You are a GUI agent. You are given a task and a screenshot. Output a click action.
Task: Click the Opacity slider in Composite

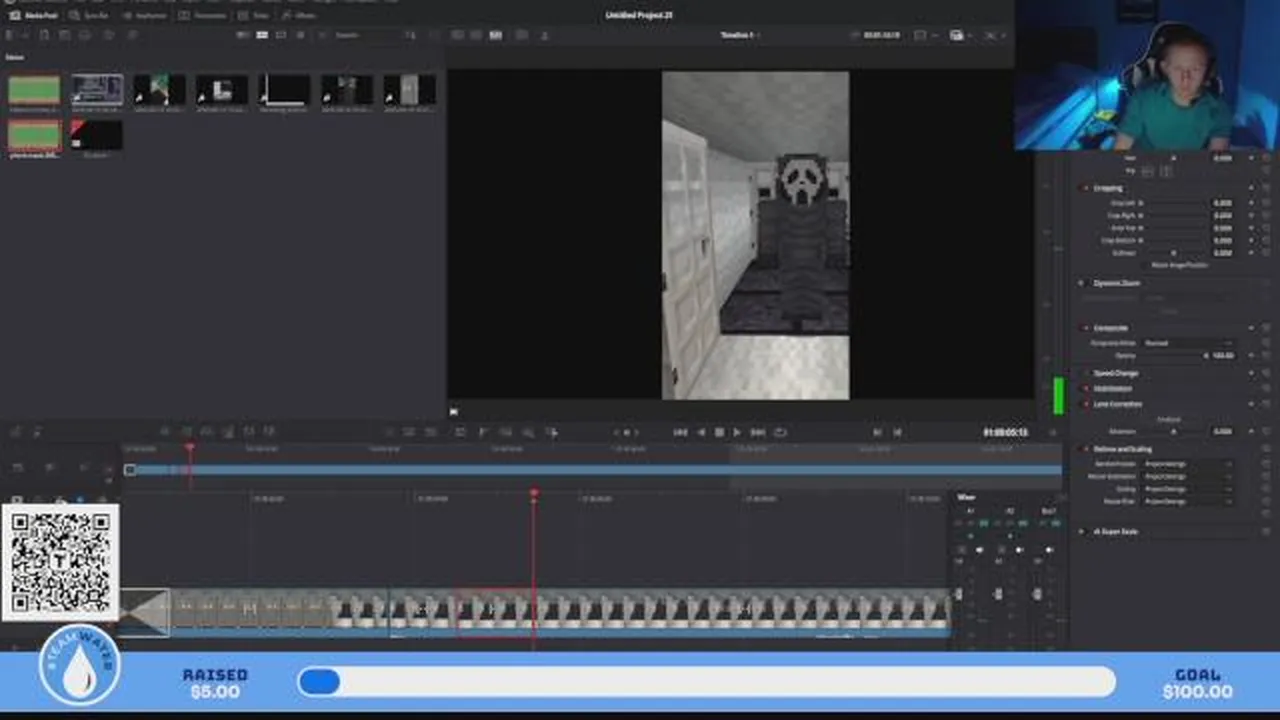point(1172,355)
